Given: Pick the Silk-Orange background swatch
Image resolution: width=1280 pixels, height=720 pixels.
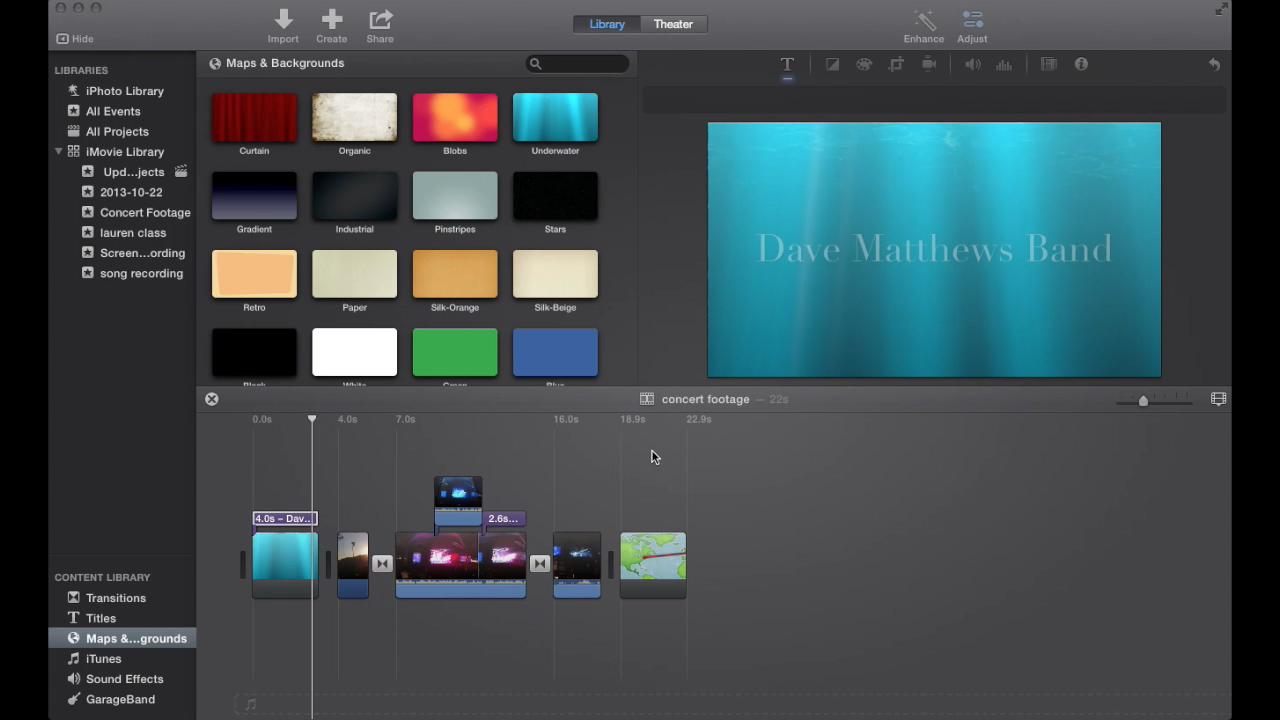Looking at the screenshot, I should coord(455,274).
